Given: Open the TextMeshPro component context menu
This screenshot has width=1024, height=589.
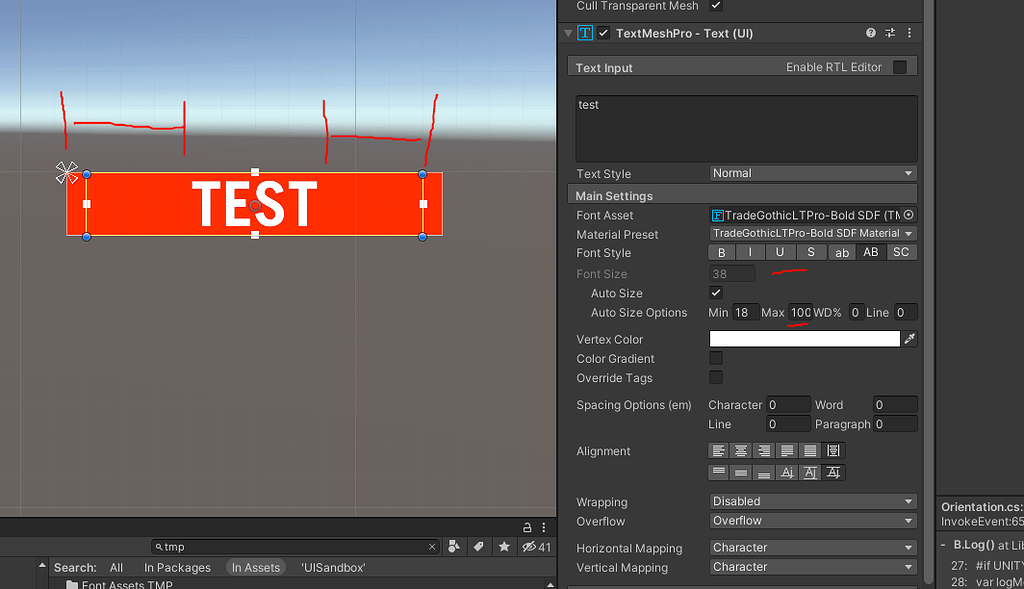Looking at the screenshot, I should point(909,33).
